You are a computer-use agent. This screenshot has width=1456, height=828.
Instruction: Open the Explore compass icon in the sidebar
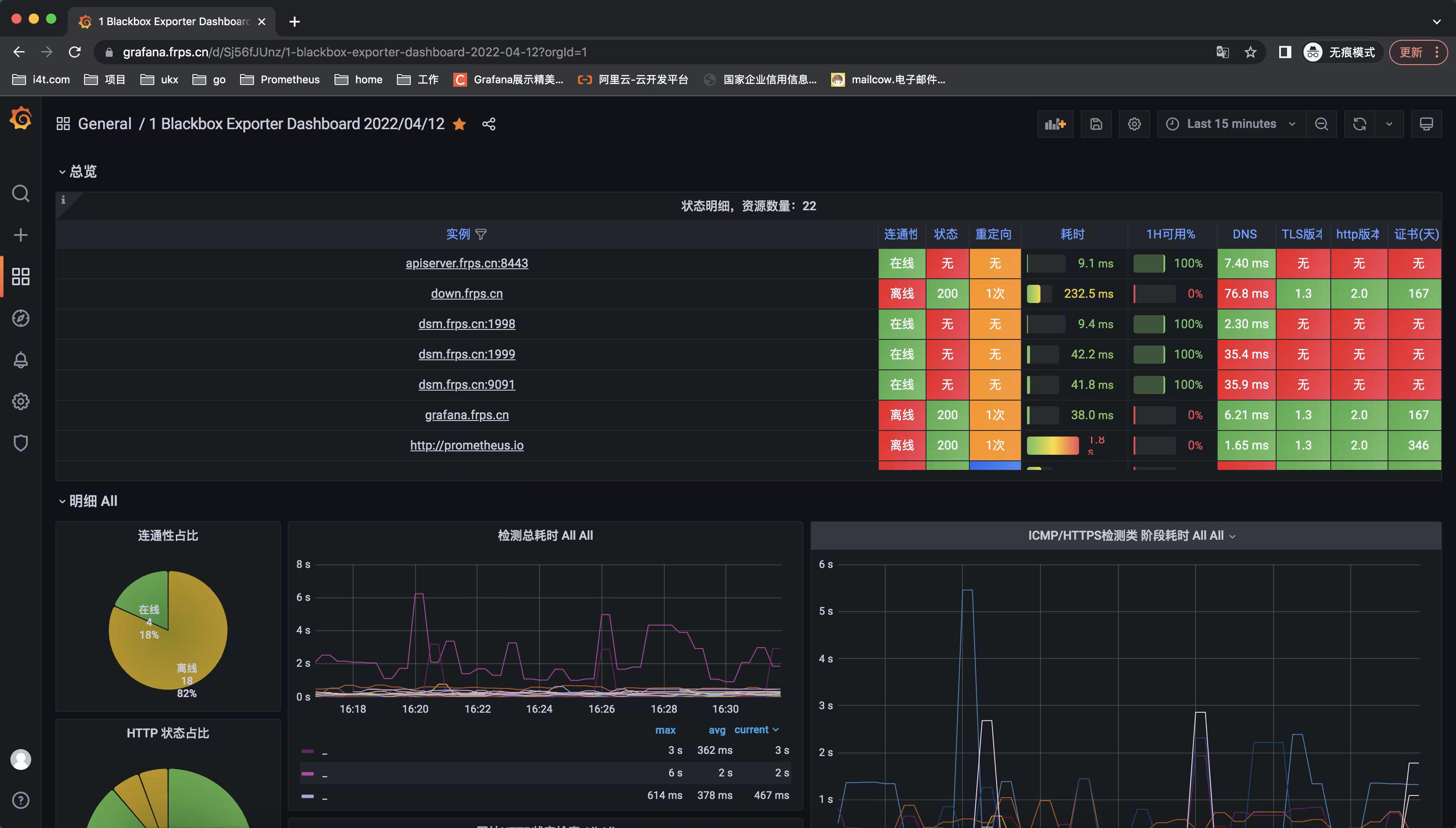(x=20, y=319)
